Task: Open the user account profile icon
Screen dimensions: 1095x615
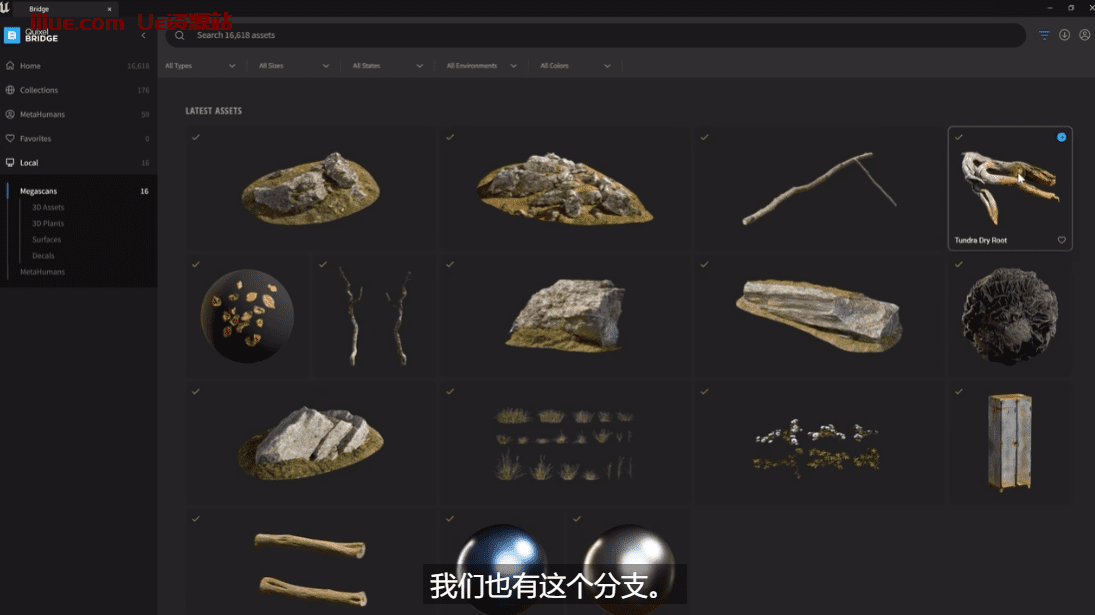Action: [1084, 35]
